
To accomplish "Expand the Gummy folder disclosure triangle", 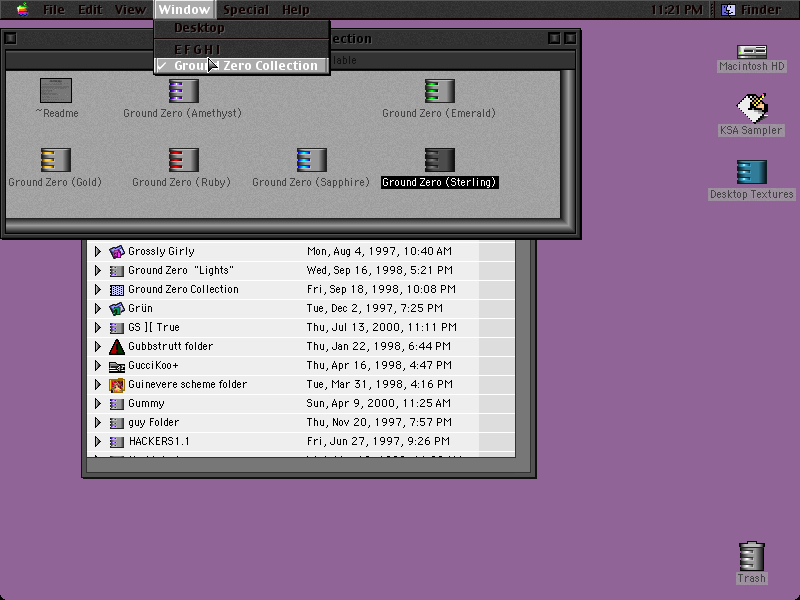I will (97, 404).
